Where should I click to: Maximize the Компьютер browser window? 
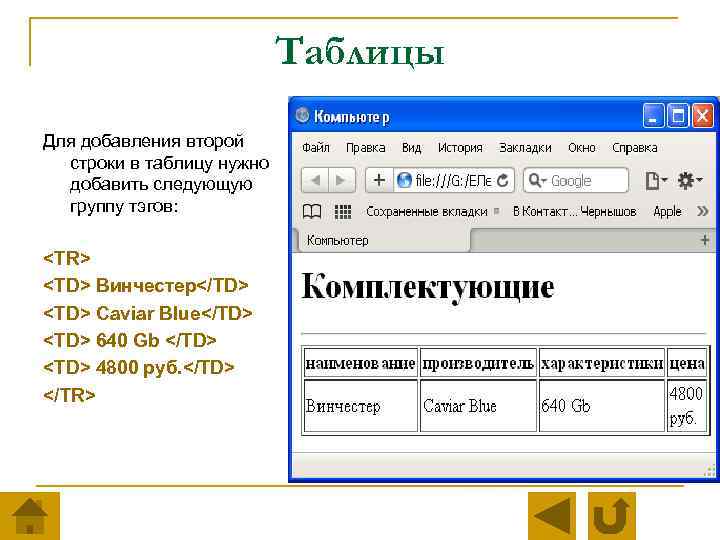678,115
